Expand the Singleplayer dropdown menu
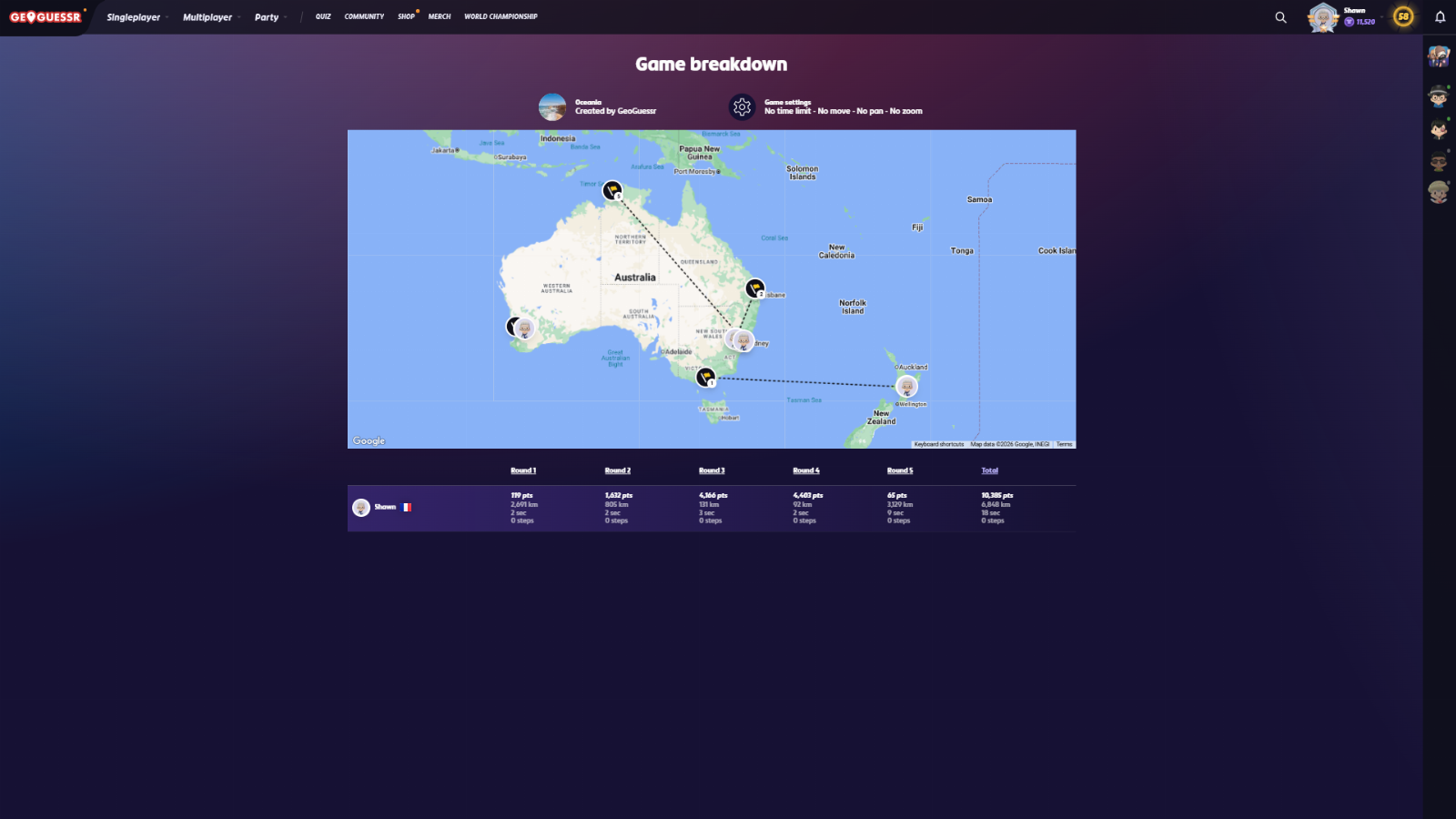Viewport: 1456px width, 819px height. tap(136, 17)
